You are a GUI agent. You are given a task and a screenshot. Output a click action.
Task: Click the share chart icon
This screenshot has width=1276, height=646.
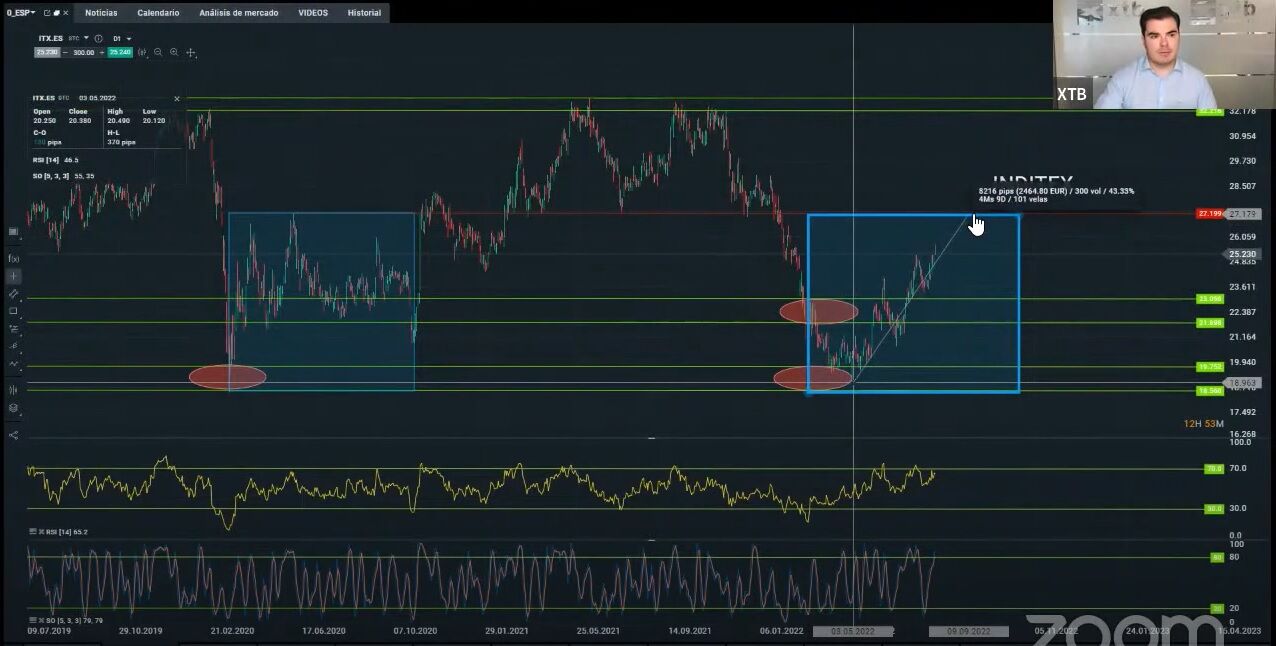pos(13,435)
